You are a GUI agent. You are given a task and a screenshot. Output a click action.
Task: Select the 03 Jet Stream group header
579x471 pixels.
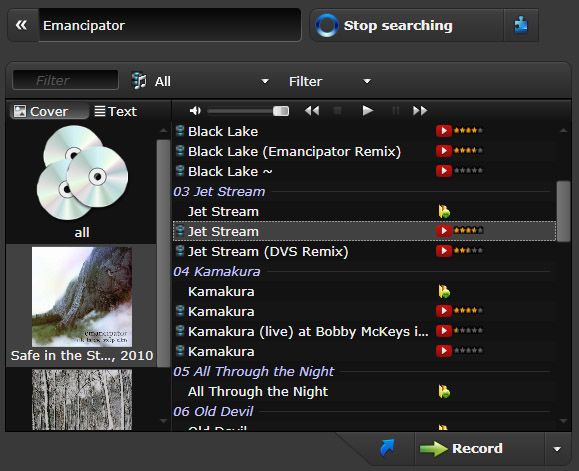pyautogui.click(x=219, y=191)
